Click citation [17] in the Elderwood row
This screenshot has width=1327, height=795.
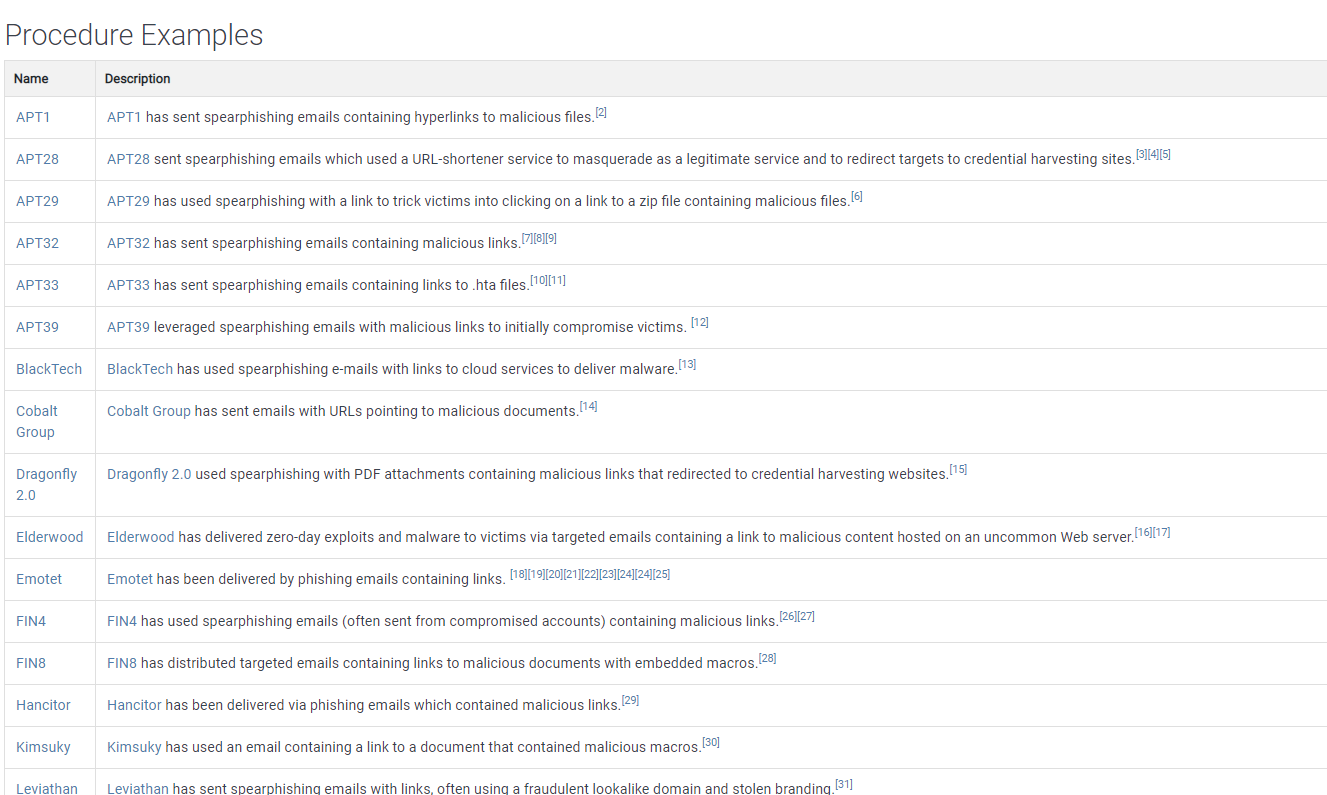coord(1161,533)
